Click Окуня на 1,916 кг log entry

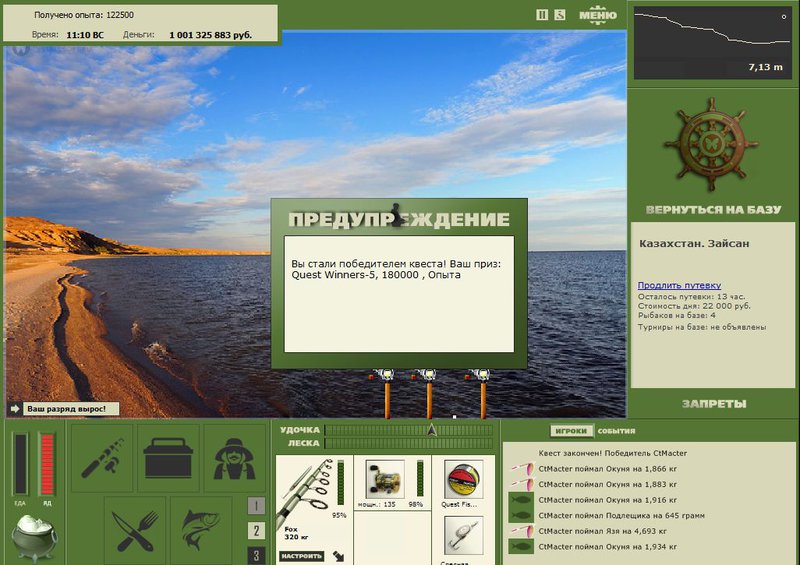[x=608, y=500]
